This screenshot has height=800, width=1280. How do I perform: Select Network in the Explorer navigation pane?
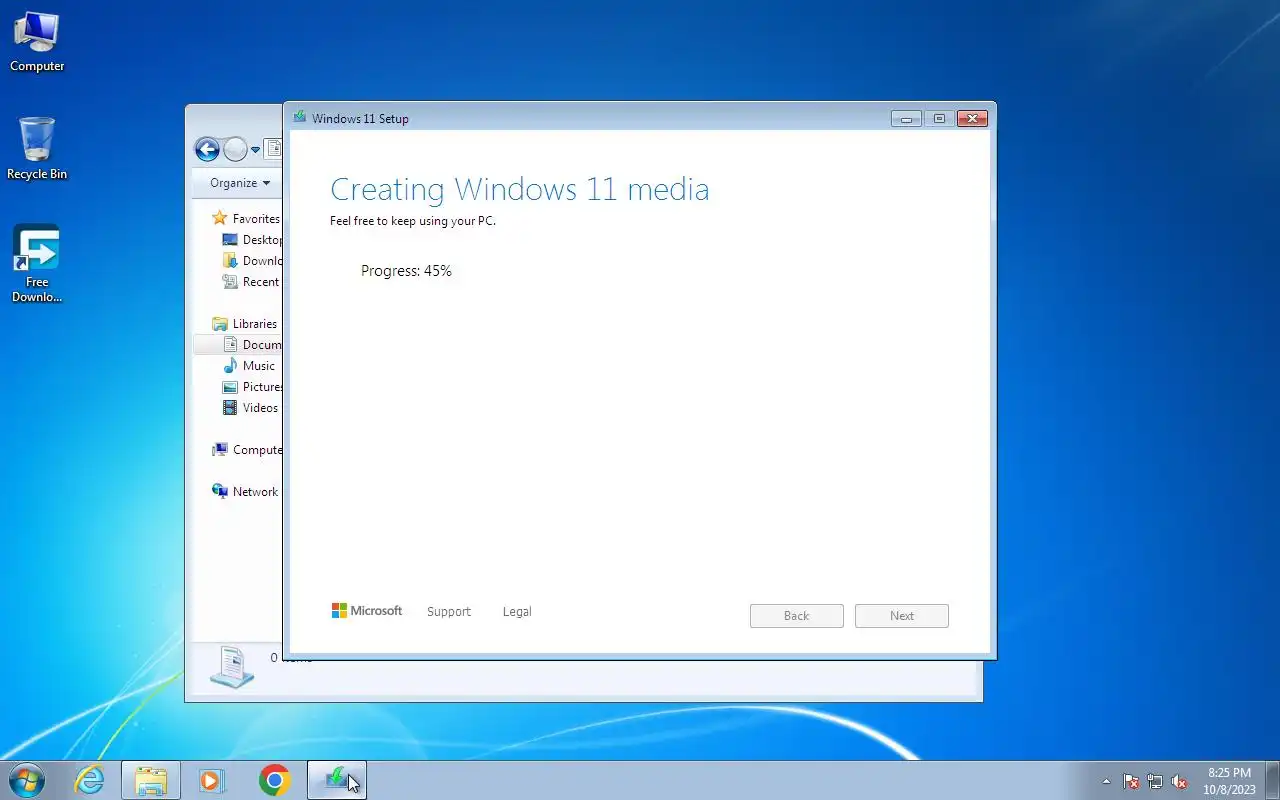pos(245,492)
